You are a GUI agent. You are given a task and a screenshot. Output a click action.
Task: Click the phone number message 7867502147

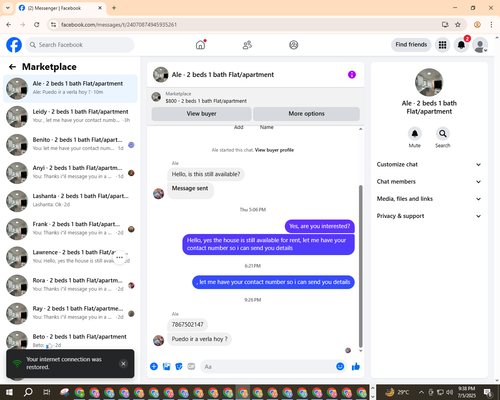pos(187,325)
